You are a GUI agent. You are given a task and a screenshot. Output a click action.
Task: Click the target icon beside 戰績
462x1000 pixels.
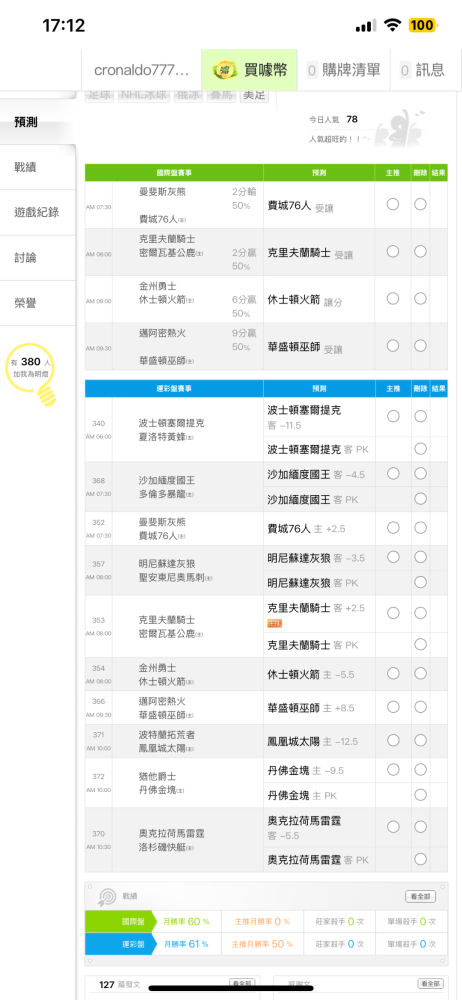[x=105, y=897]
